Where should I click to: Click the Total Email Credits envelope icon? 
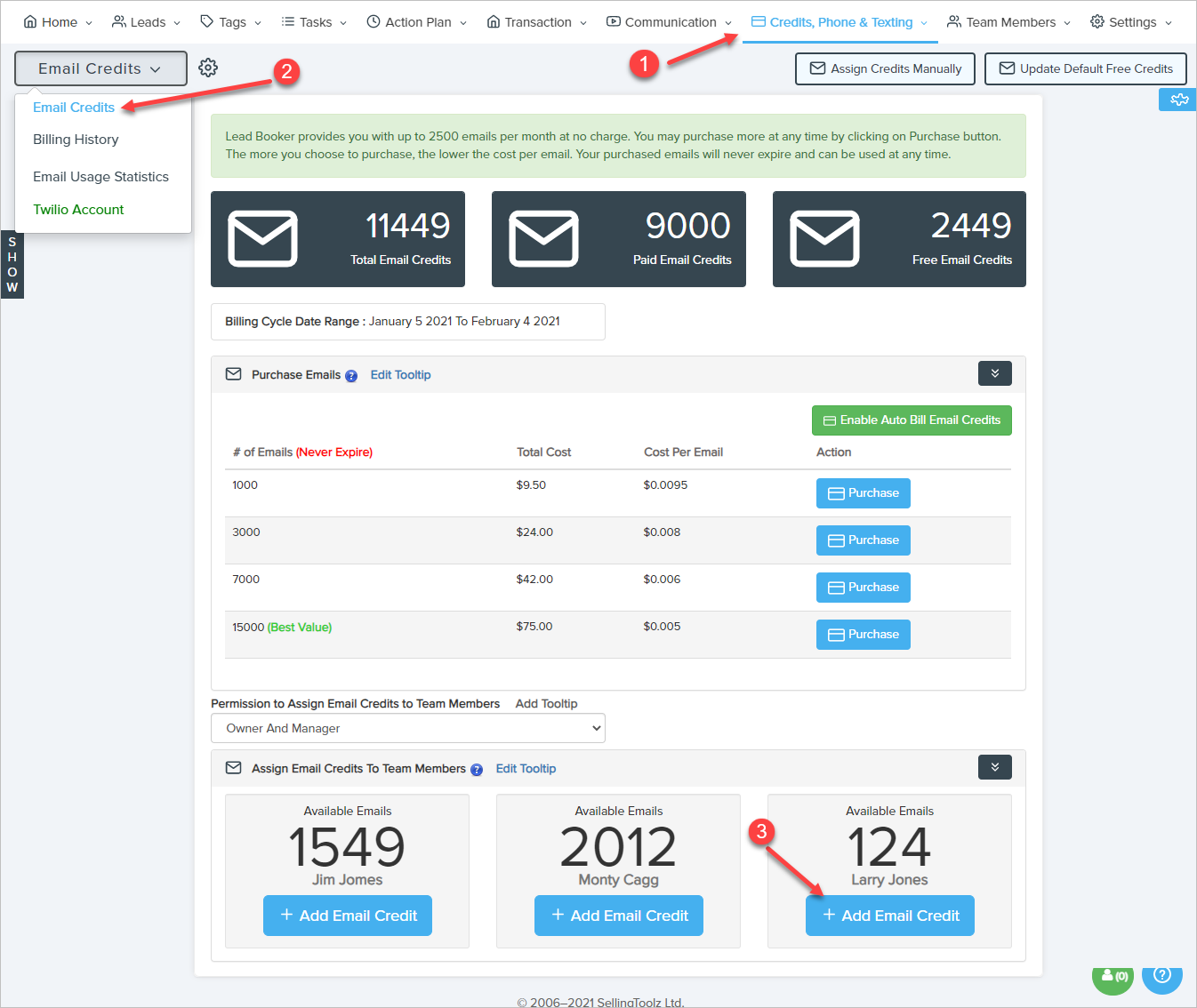coord(263,239)
